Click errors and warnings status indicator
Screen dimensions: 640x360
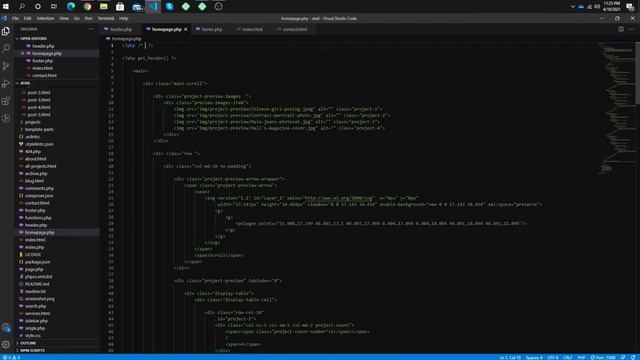[11, 357]
